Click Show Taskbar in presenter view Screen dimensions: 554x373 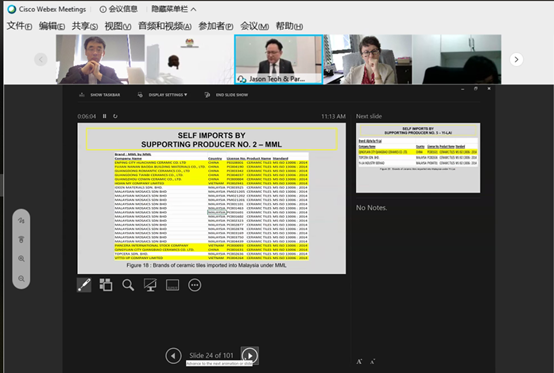click(100, 95)
